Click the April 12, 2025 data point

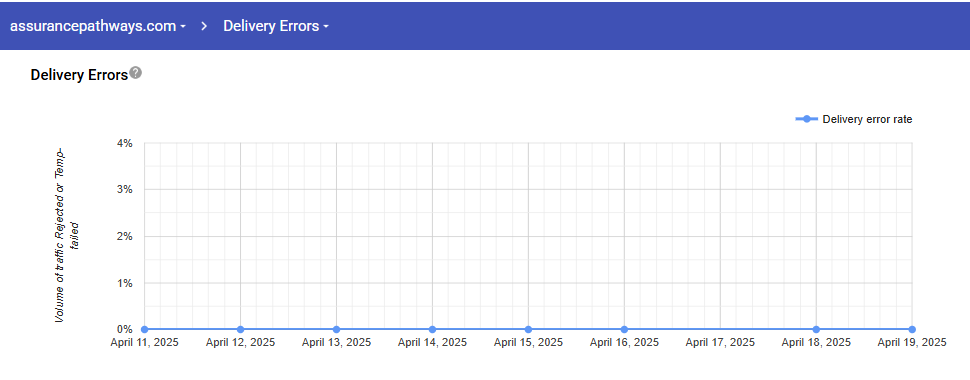(x=241, y=329)
